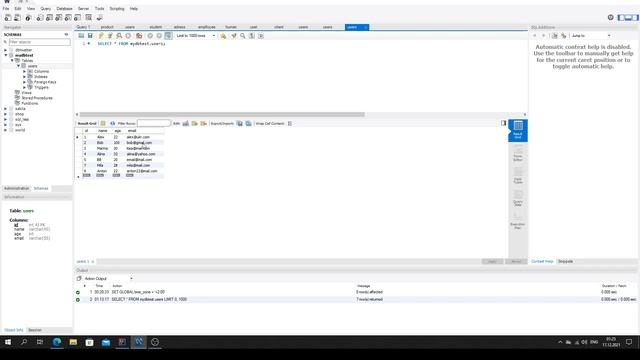Screen dimensions: 640x360
Task: Switch to the employees query tab
Action: pos(207,27)
